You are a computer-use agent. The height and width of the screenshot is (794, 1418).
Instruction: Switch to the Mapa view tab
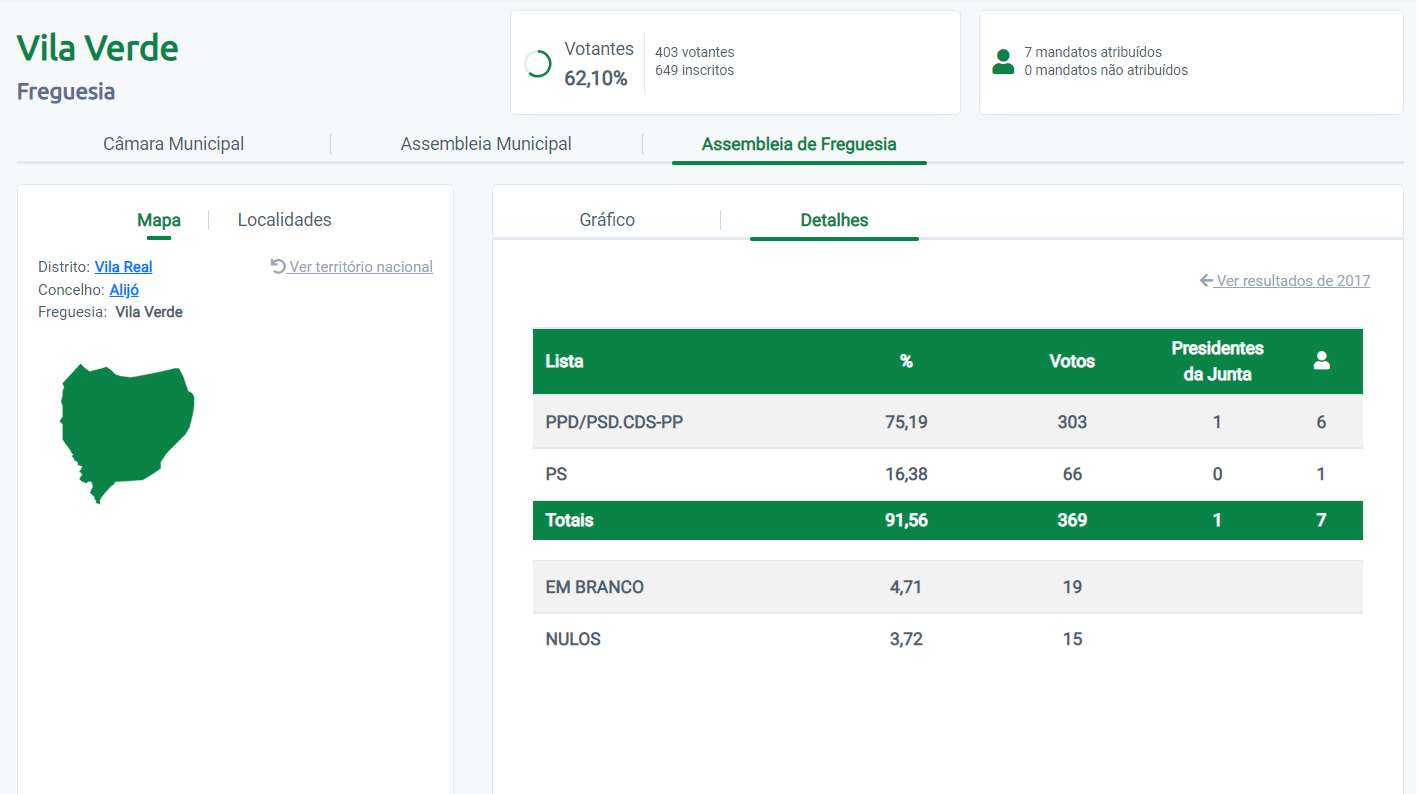(159, 220)
